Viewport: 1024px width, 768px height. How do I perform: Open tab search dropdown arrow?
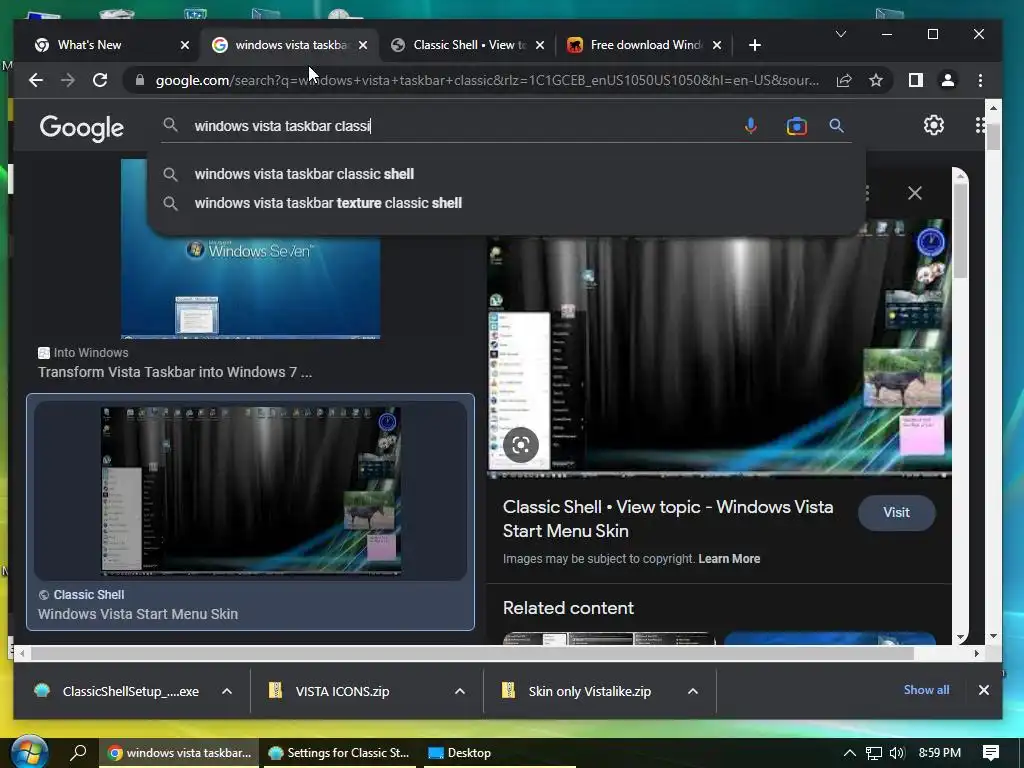[840, 34]
